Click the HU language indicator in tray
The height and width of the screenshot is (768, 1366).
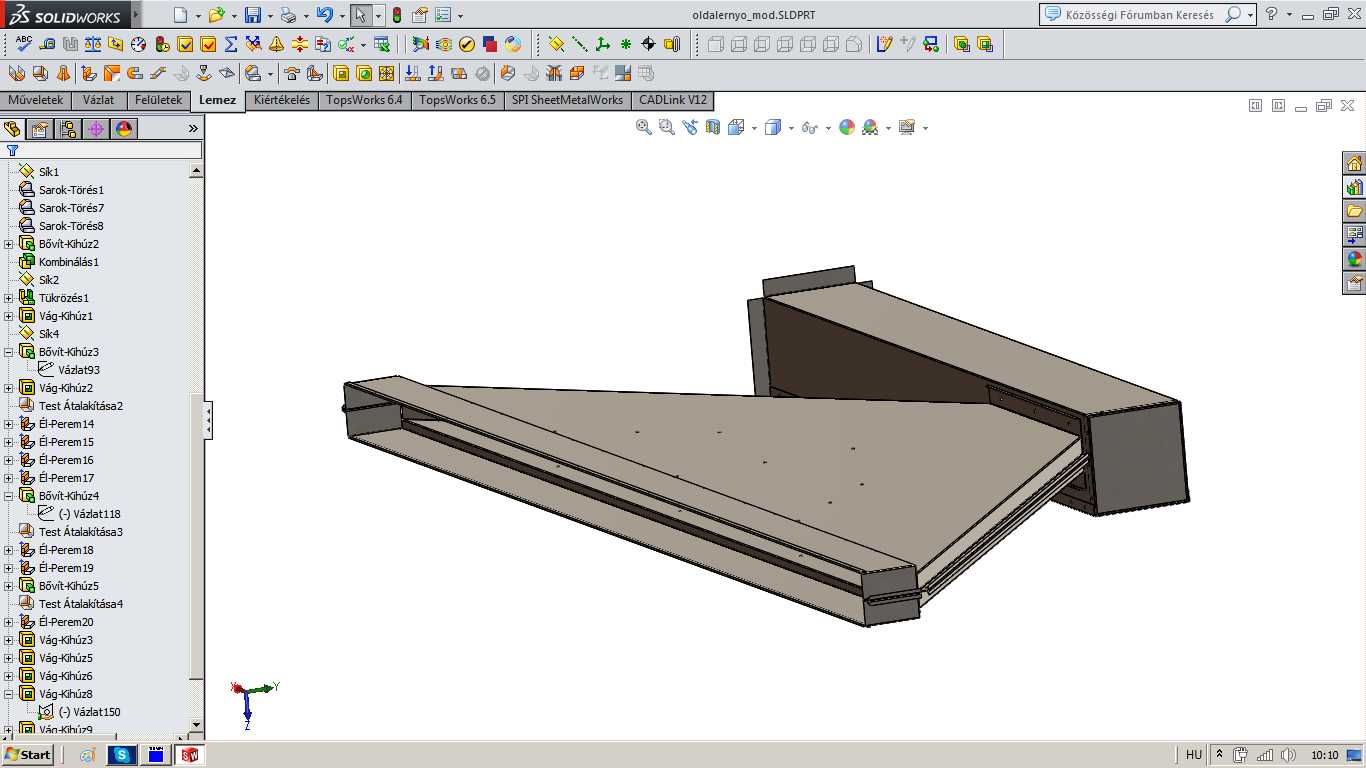(x=1194, y=755)
